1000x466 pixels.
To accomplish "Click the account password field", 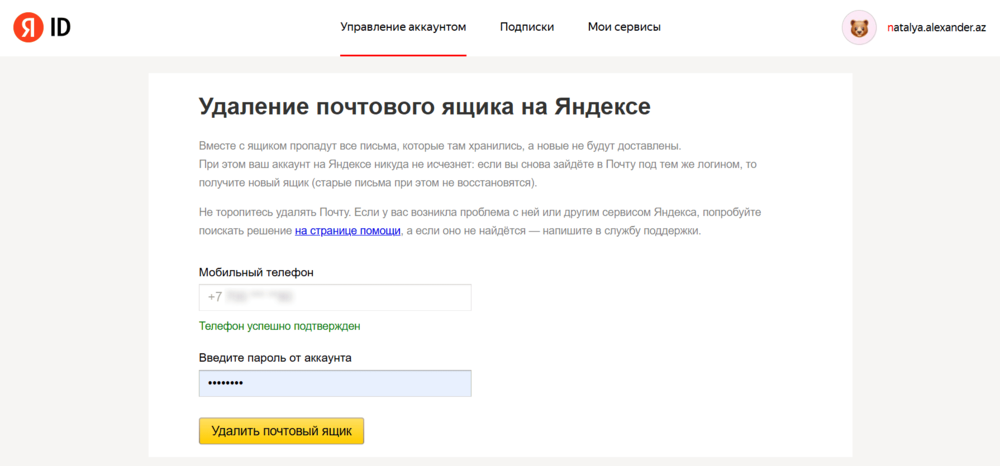I will click(335, 383).
